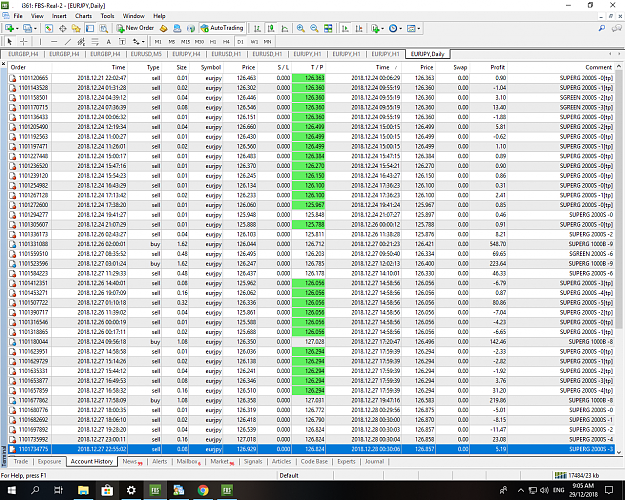The width and height of the screenshot is (625, 500).
Task: Open the Profiles toolbar icon
Action: tap(28, 28)
